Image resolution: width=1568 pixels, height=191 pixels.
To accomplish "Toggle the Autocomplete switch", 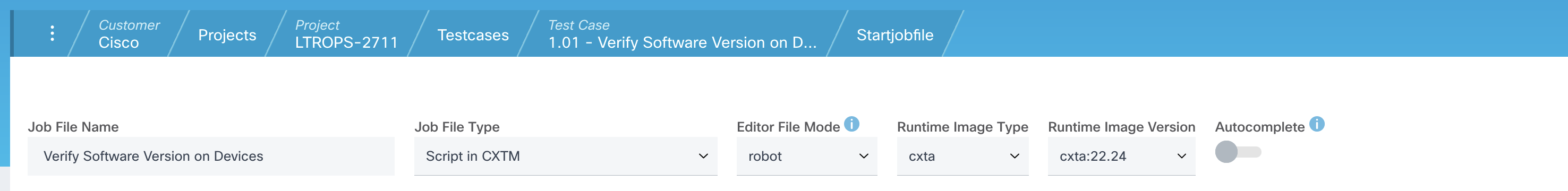I will click(x=1238, y=152).
